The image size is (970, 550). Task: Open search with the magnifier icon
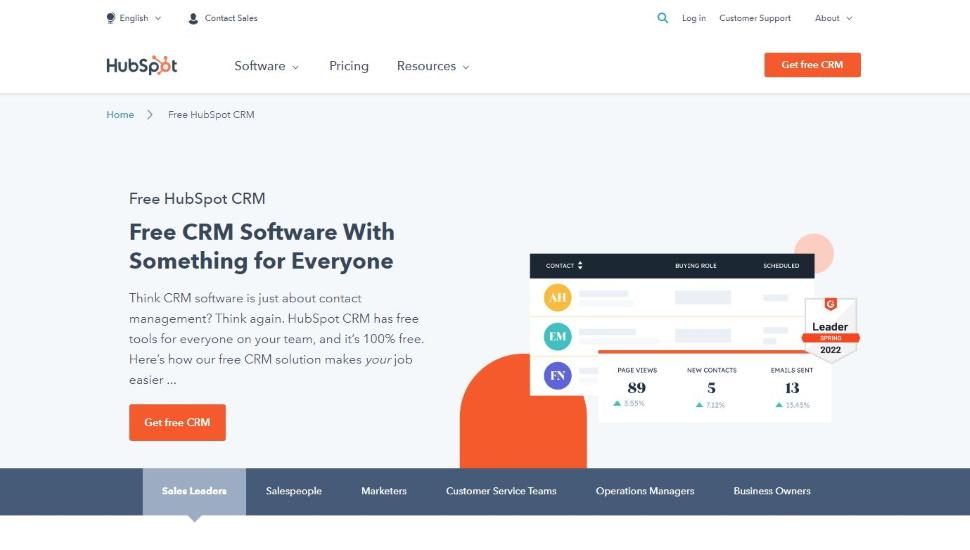coord(663,18)
